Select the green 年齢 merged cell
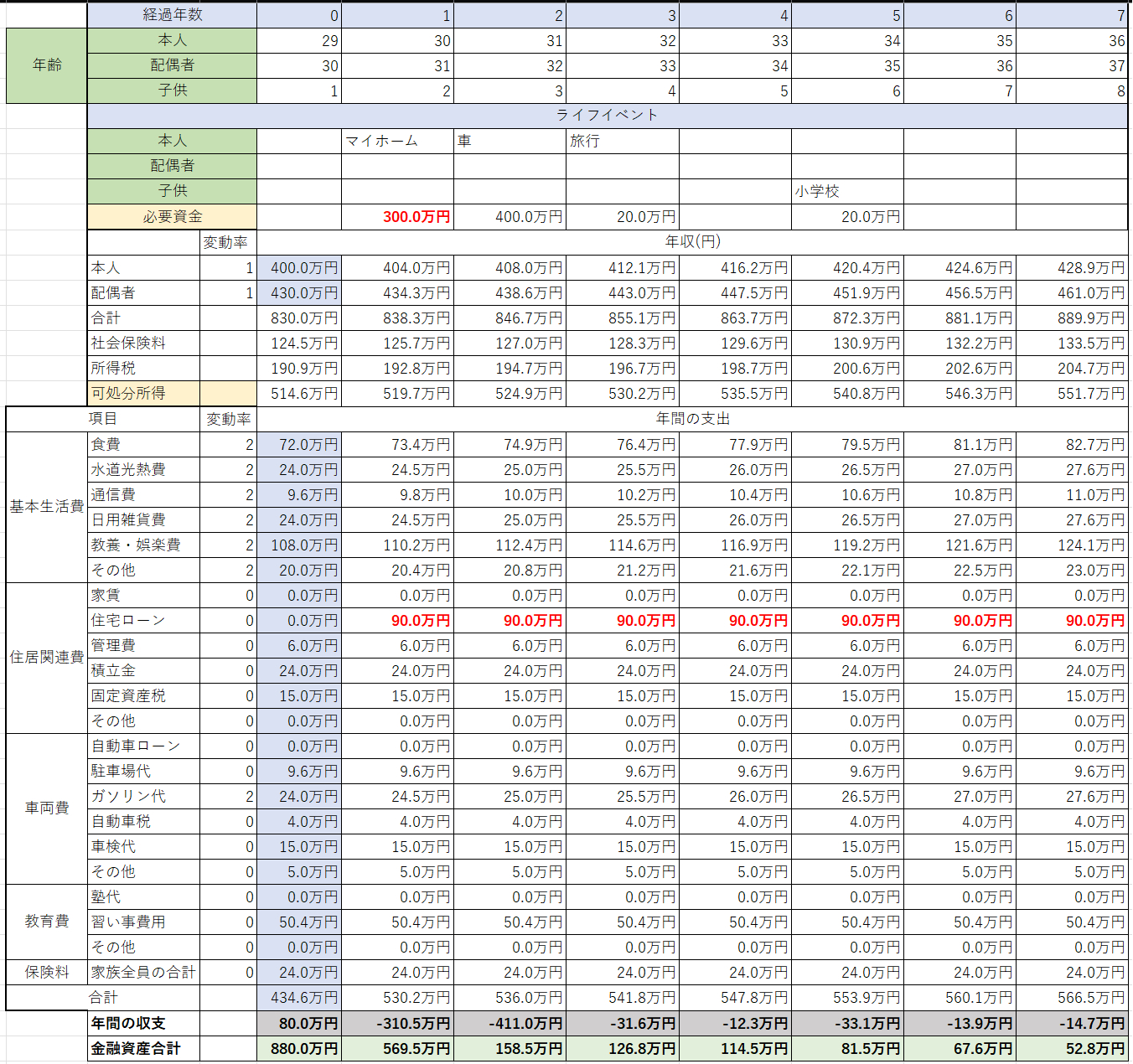Viewport: 1133px width, 1064px height. coord(47,65)
